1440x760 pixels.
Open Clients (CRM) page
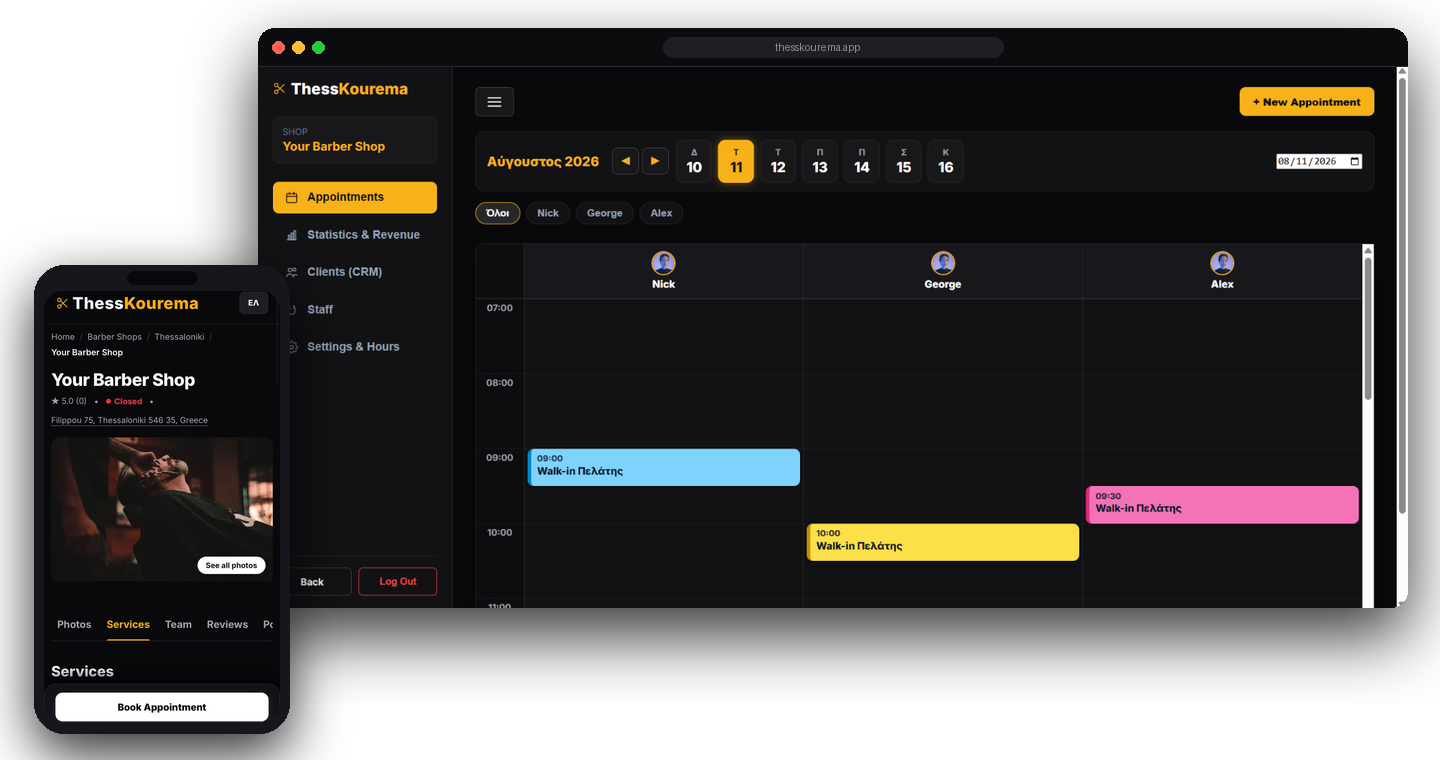(355, 272)
